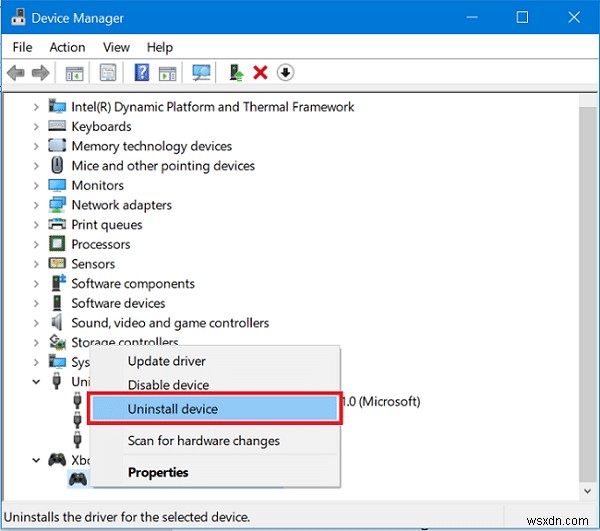Viewport: 600px width, 531px height.
Task: Click the blue Help question-mark icon
Action: pos(142,72)
